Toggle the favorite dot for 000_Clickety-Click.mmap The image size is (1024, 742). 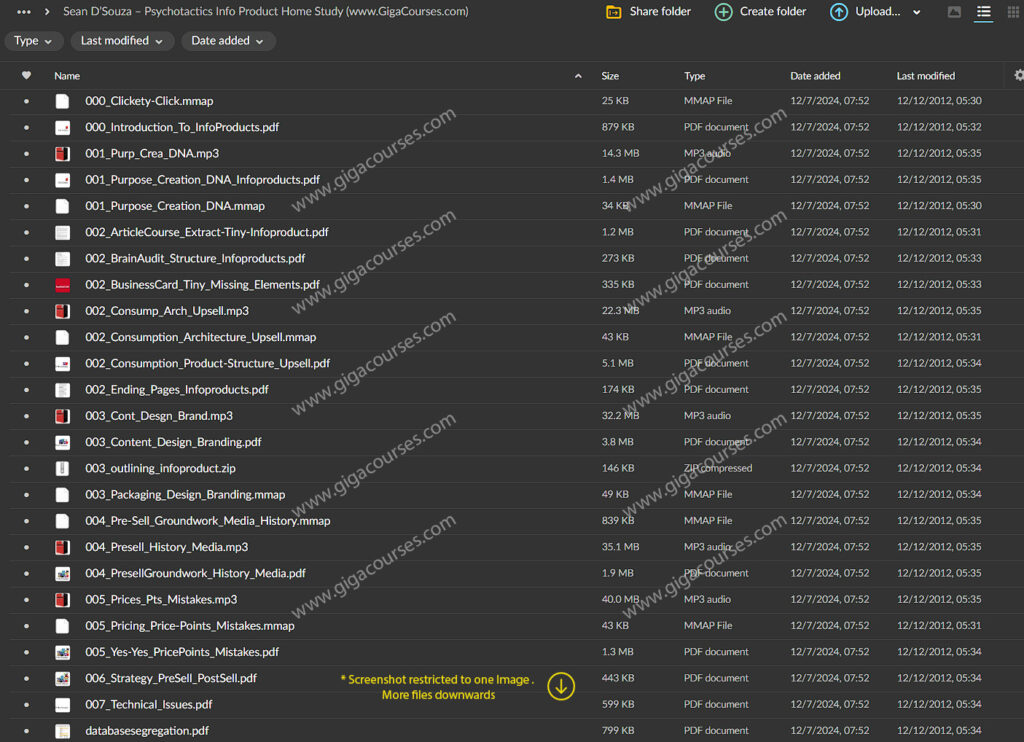26,101
